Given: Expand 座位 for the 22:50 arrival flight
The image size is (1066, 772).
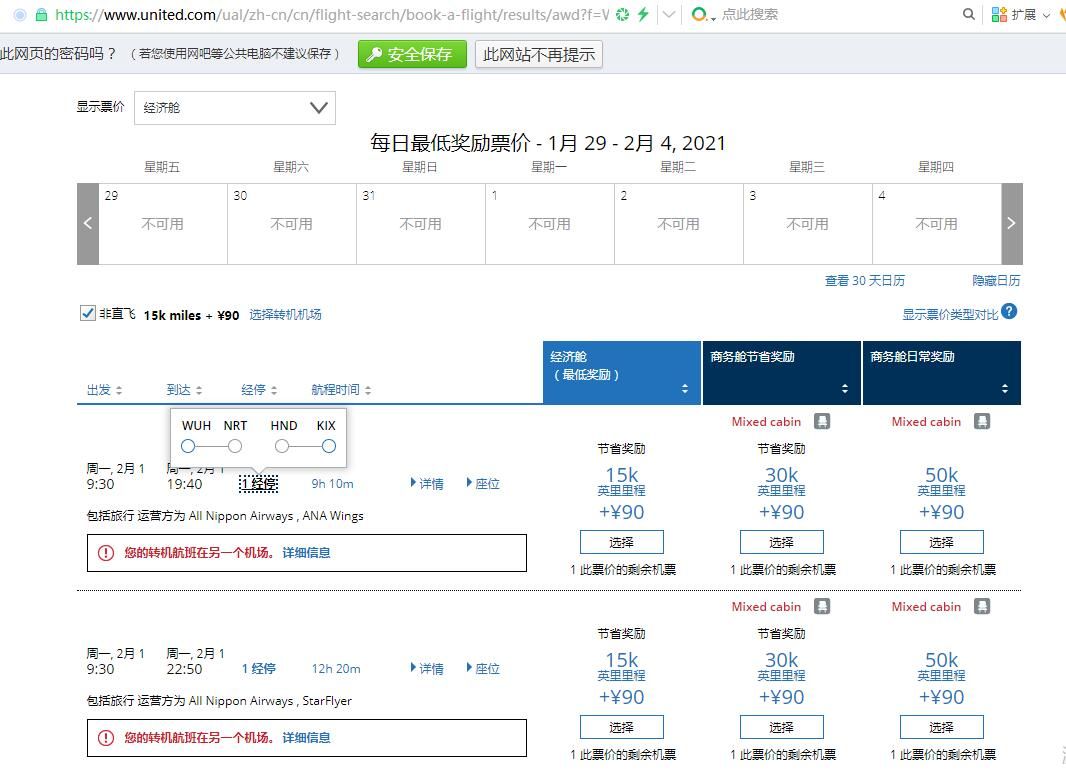Looking at the screenshot, I should [x=483, y=669].
